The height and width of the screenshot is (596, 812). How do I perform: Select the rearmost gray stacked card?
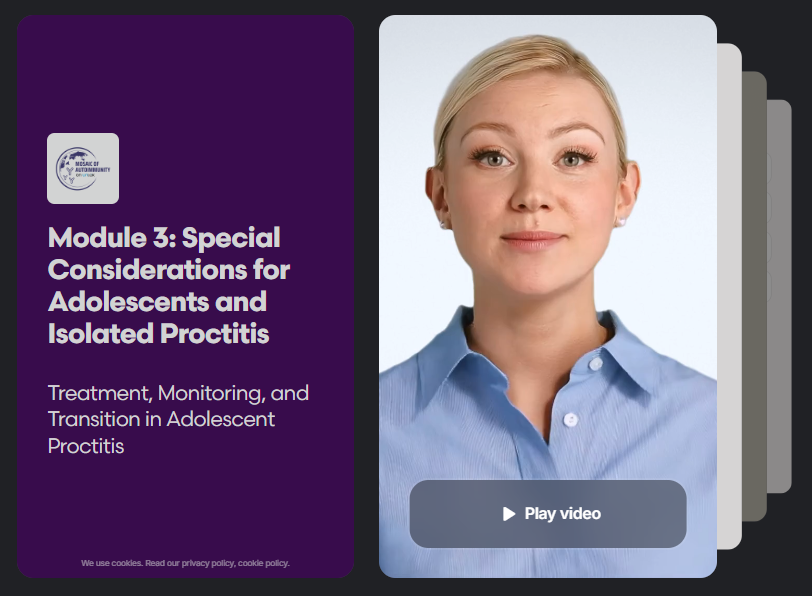click(779, 295)
